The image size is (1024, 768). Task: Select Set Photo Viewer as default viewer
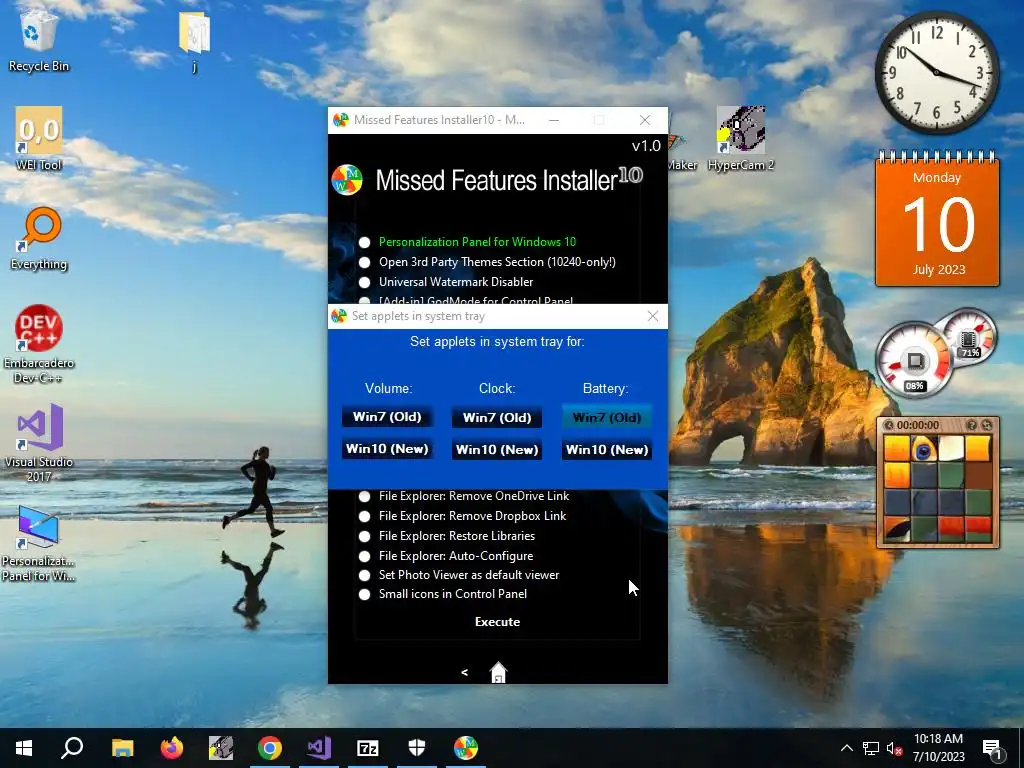(x=364, y=575)
